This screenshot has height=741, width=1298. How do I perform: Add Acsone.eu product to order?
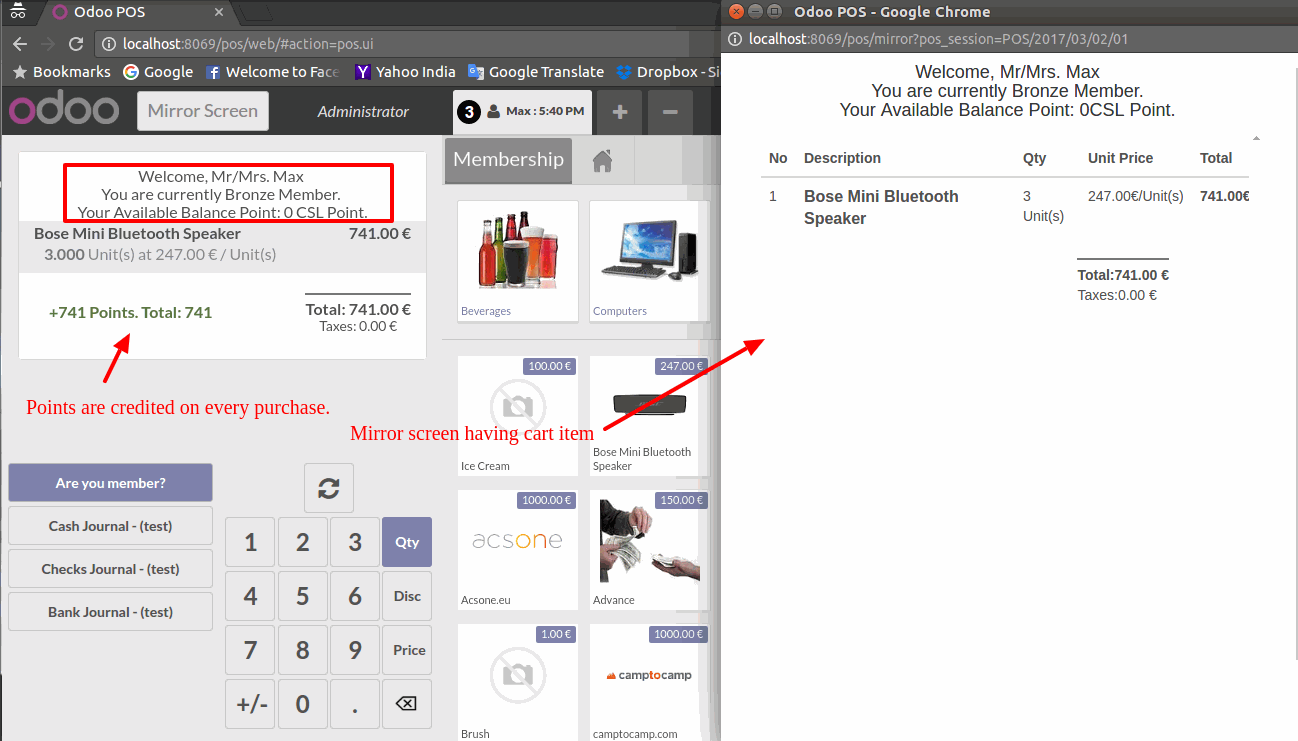pyautogui.click(x=518, y=550)
